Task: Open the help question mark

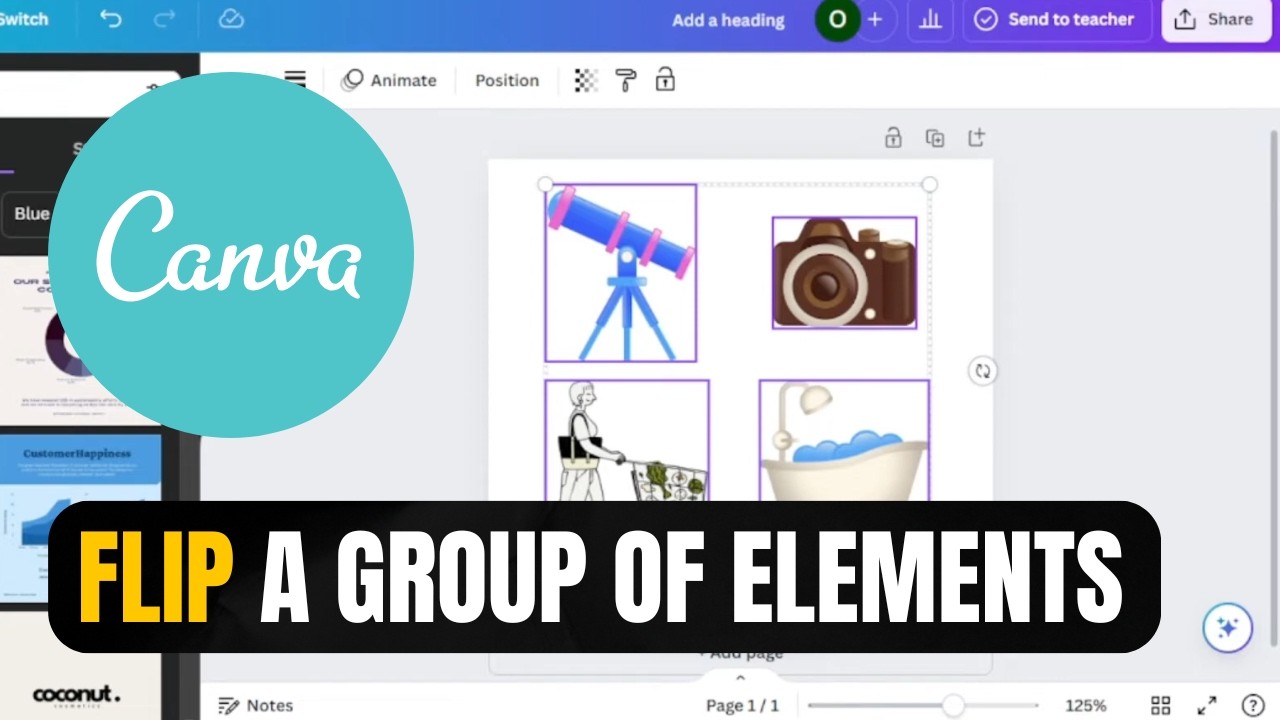Action: [1252, 705]
